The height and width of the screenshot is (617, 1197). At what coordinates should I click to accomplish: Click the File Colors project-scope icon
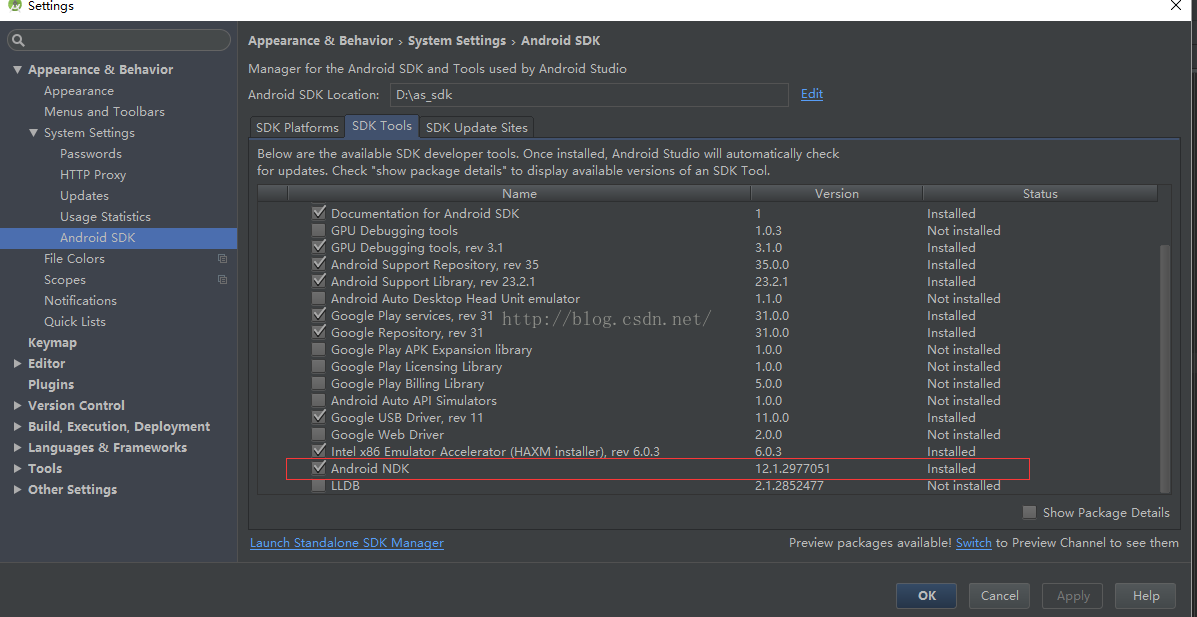click(x=222, y=259)
